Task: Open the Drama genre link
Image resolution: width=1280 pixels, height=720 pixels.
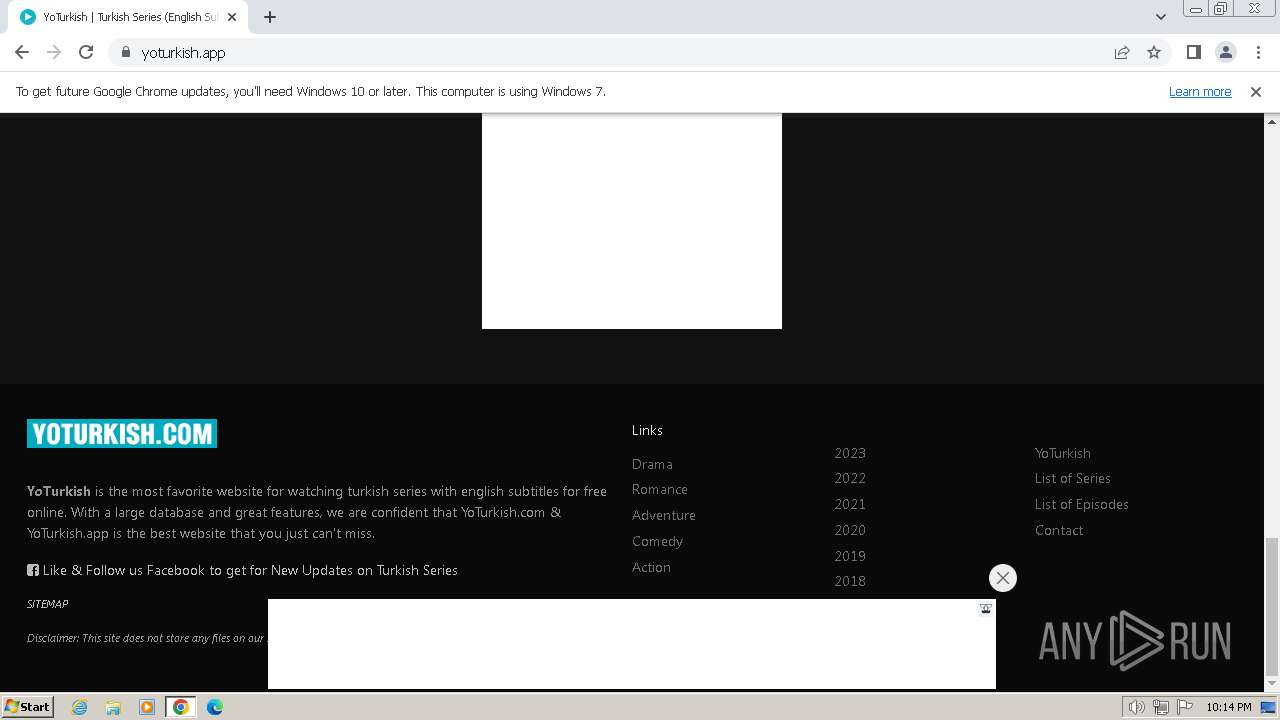Action: [652, 464]
